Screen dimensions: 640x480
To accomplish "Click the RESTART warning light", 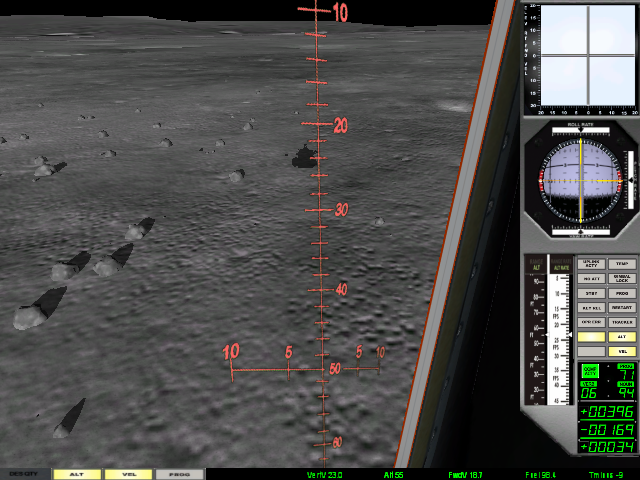I will [622, 308].
